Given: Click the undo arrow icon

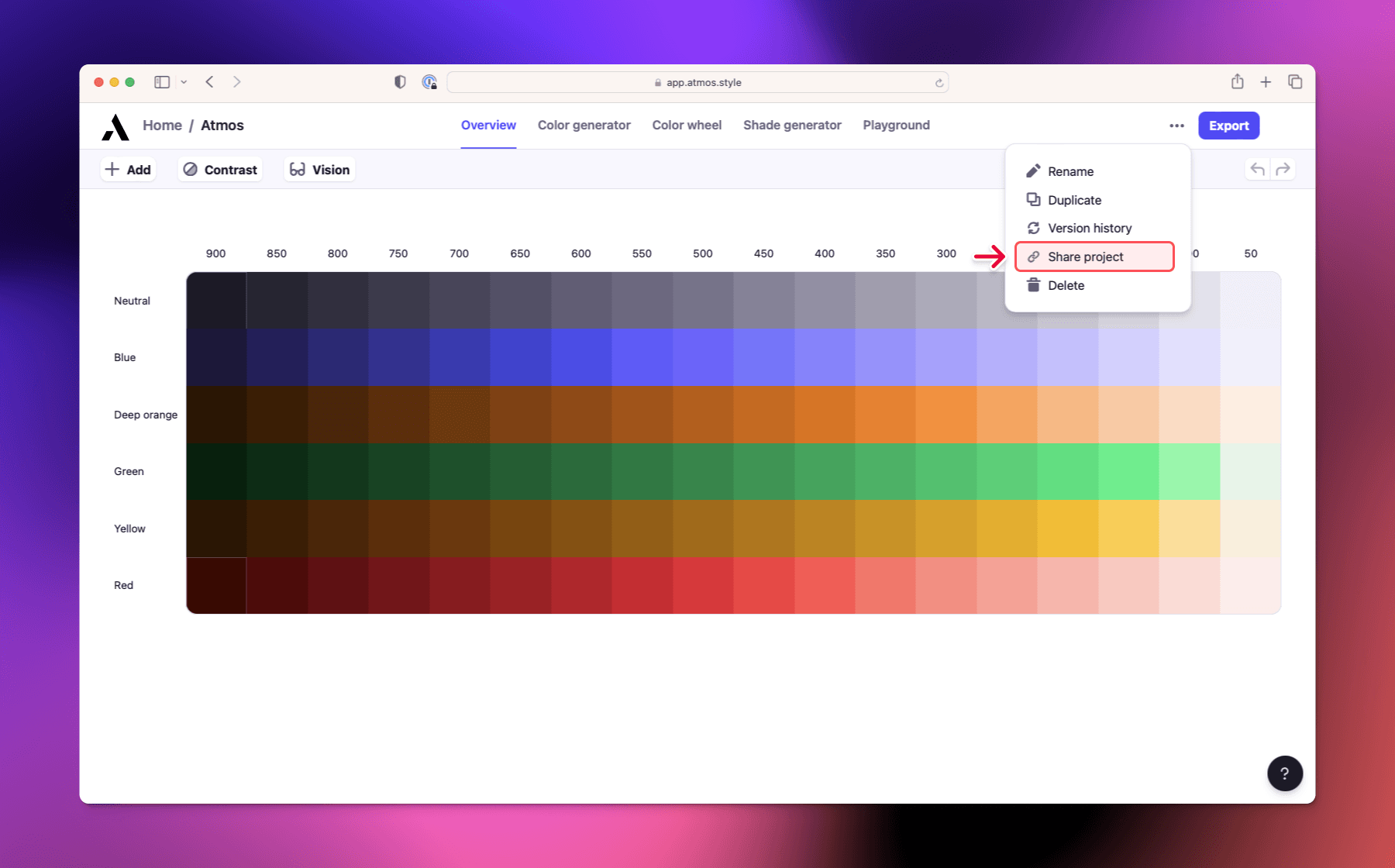Looking at the screenshot, I should [x=1255, y=168].
